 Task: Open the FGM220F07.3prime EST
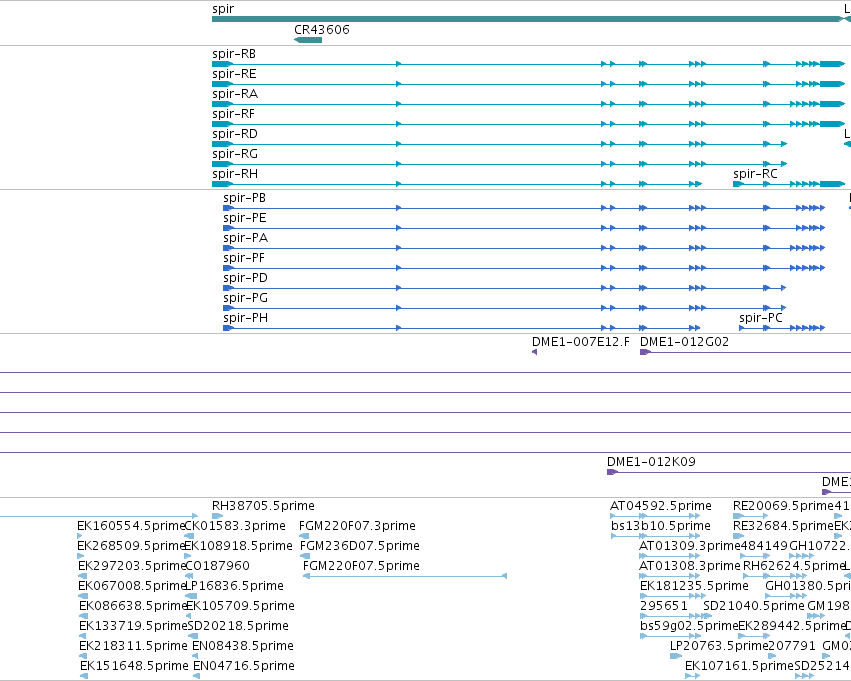pos(357,526)
